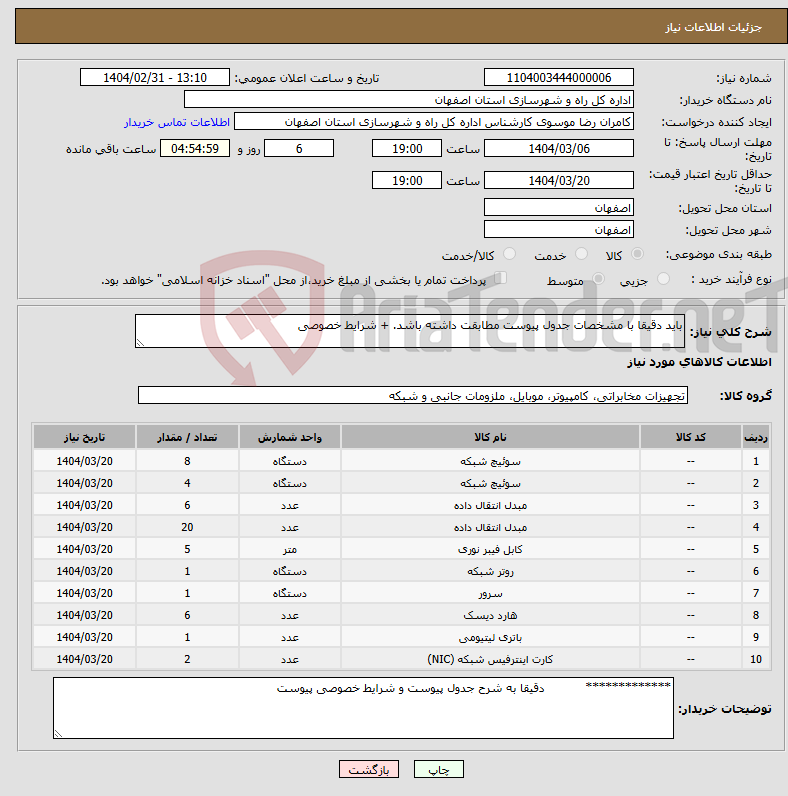Click the general need description text area
This screenshot has height=796, width=788.
tap(410, 331)
